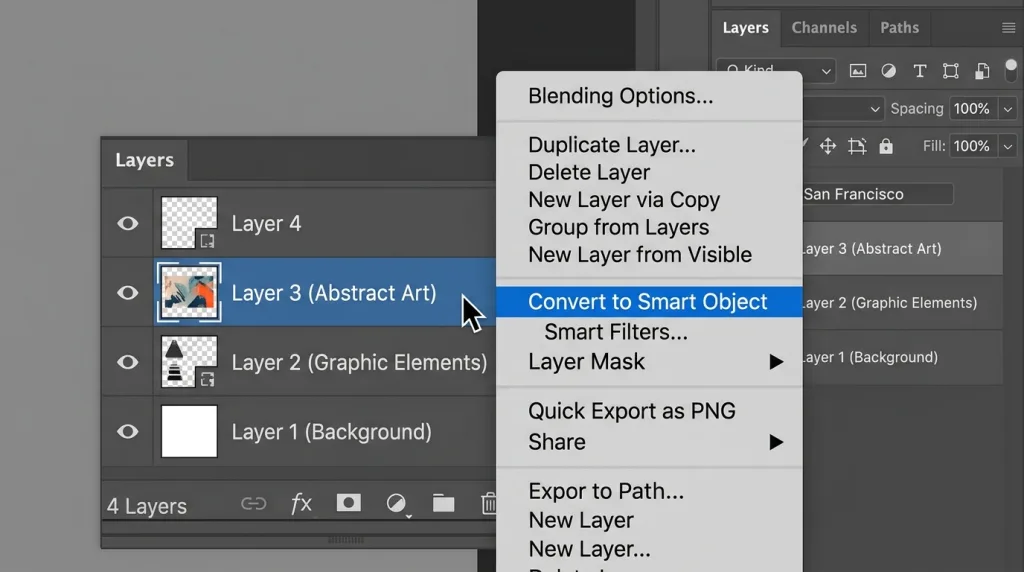This screenshot has height=572, width=1024.
Task: Create a new group folder icon
Action: (x=443, y=503)
